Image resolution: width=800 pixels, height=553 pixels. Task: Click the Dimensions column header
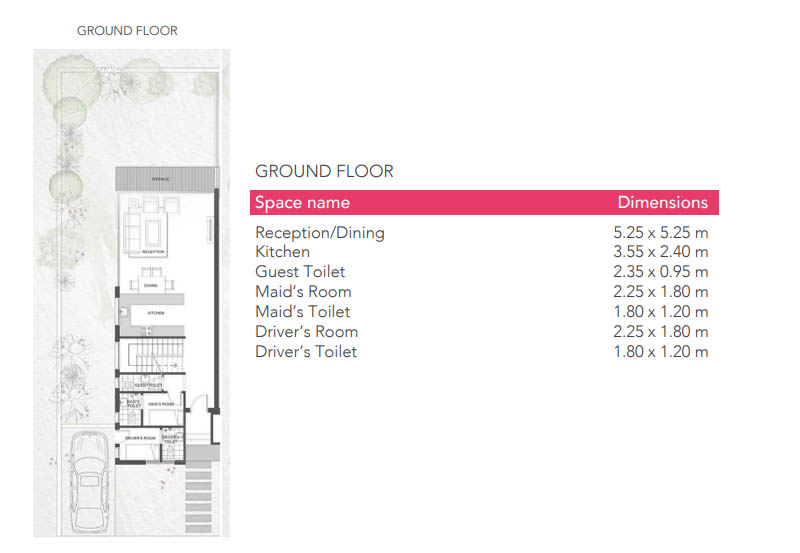(662, 203)
